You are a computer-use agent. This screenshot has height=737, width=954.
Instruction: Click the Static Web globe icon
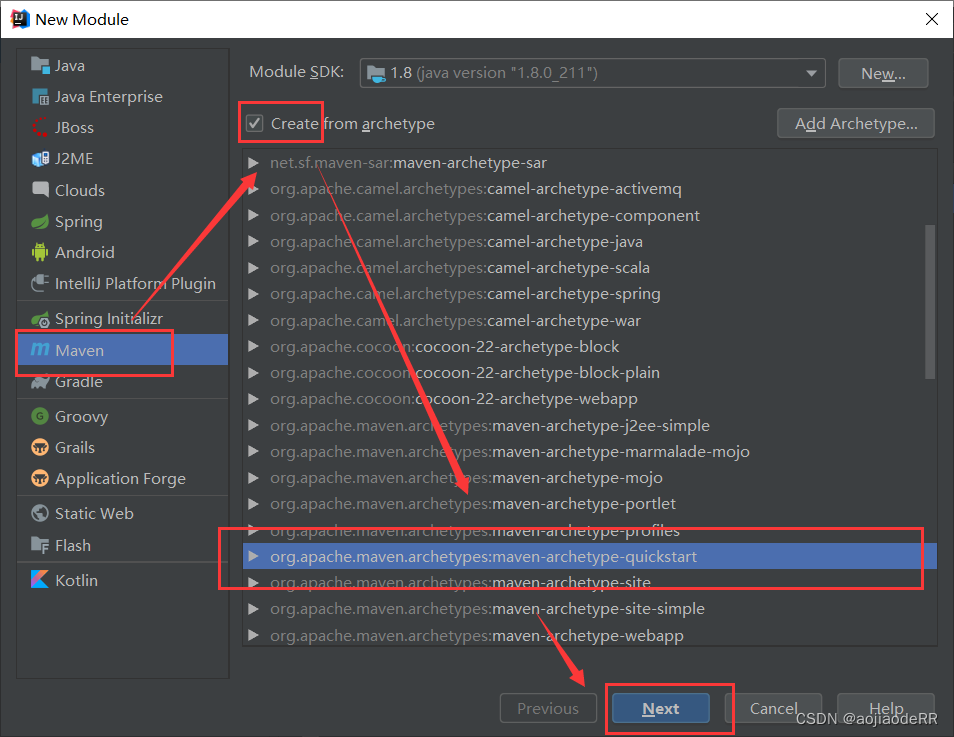pyautogui.click(x=40, y=513)
